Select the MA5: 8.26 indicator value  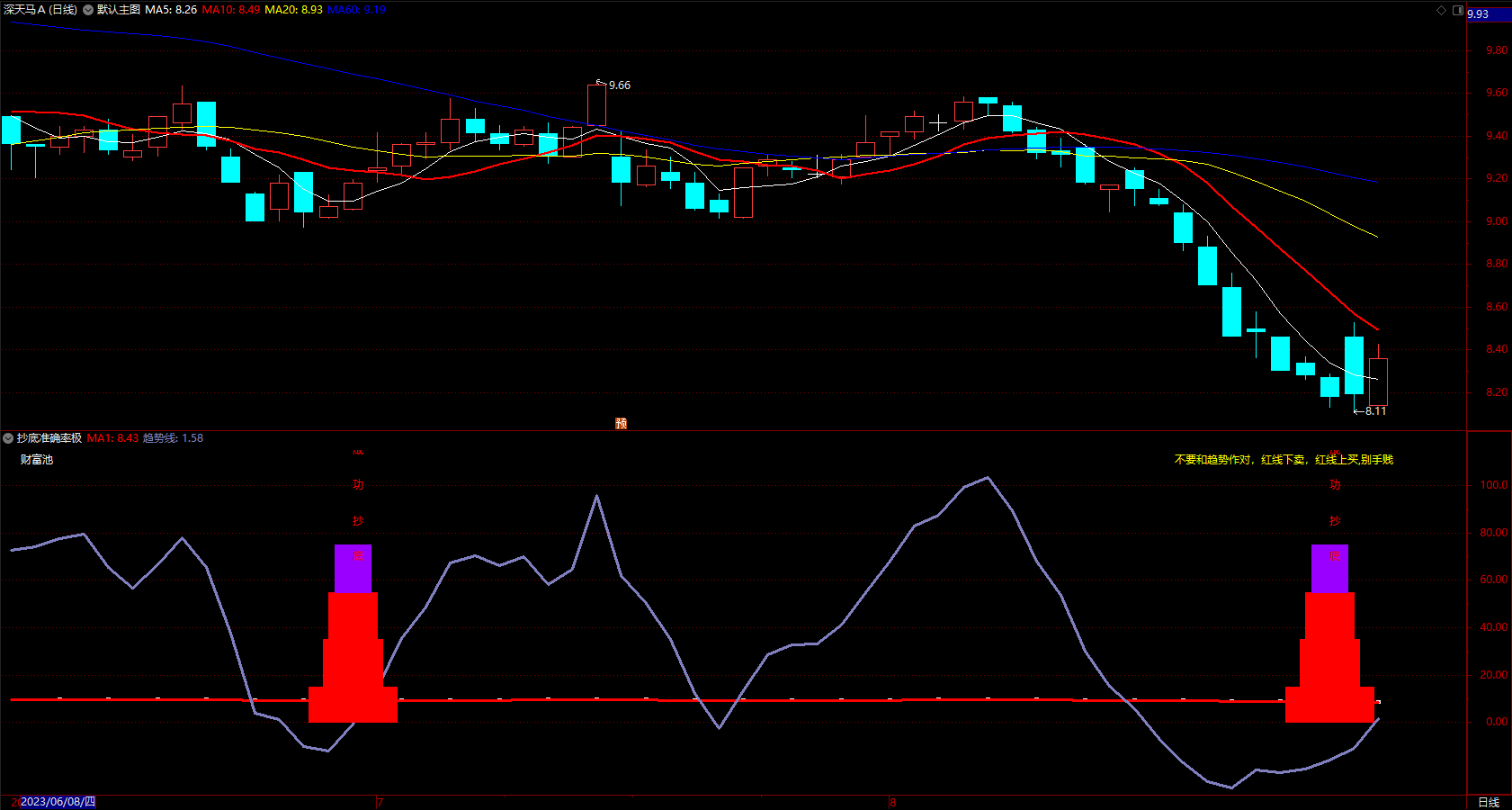[x=171, y=10]
